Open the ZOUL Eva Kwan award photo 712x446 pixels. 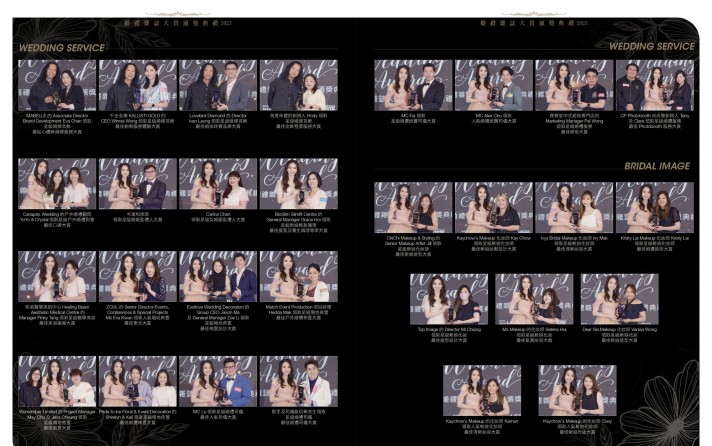pos(138,277)
